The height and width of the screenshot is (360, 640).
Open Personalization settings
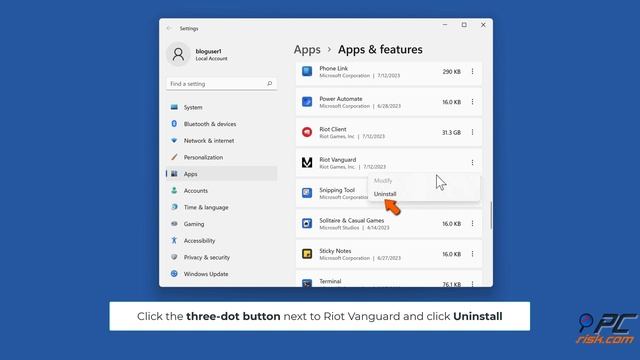click(221, 158)
